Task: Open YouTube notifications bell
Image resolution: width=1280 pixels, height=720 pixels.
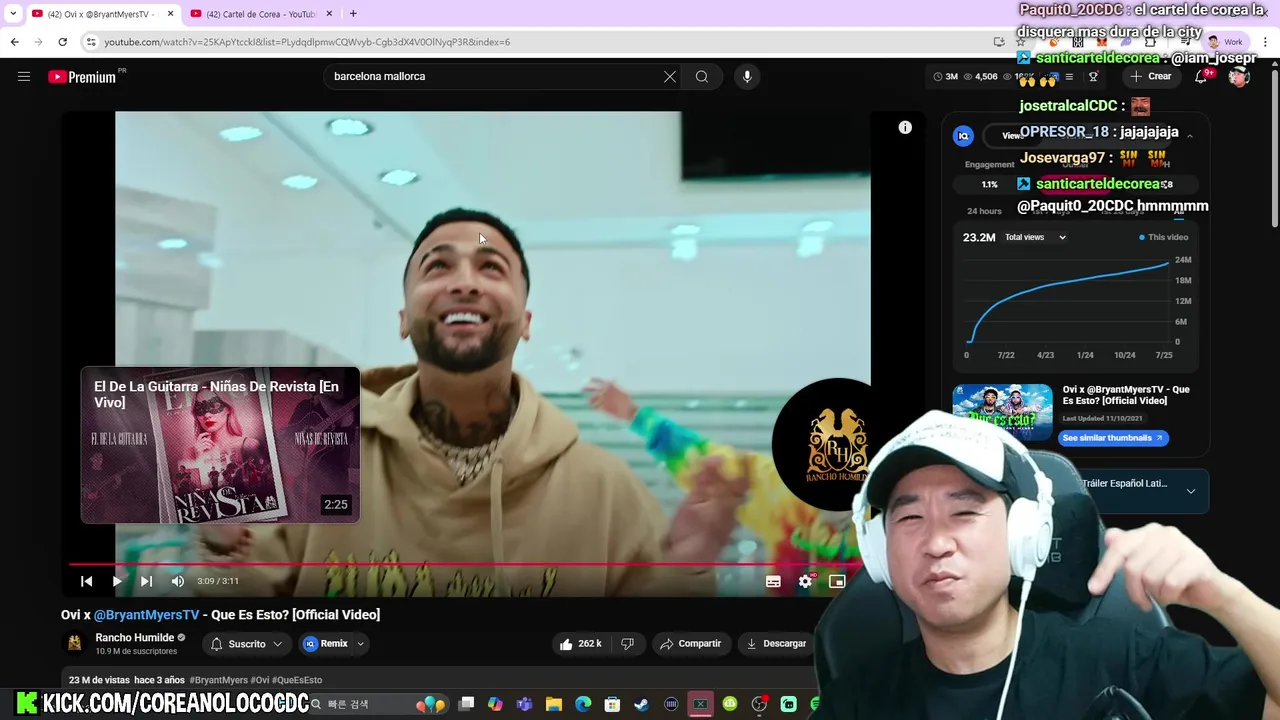Action: pyautogui.click(x=1201, y=76)
